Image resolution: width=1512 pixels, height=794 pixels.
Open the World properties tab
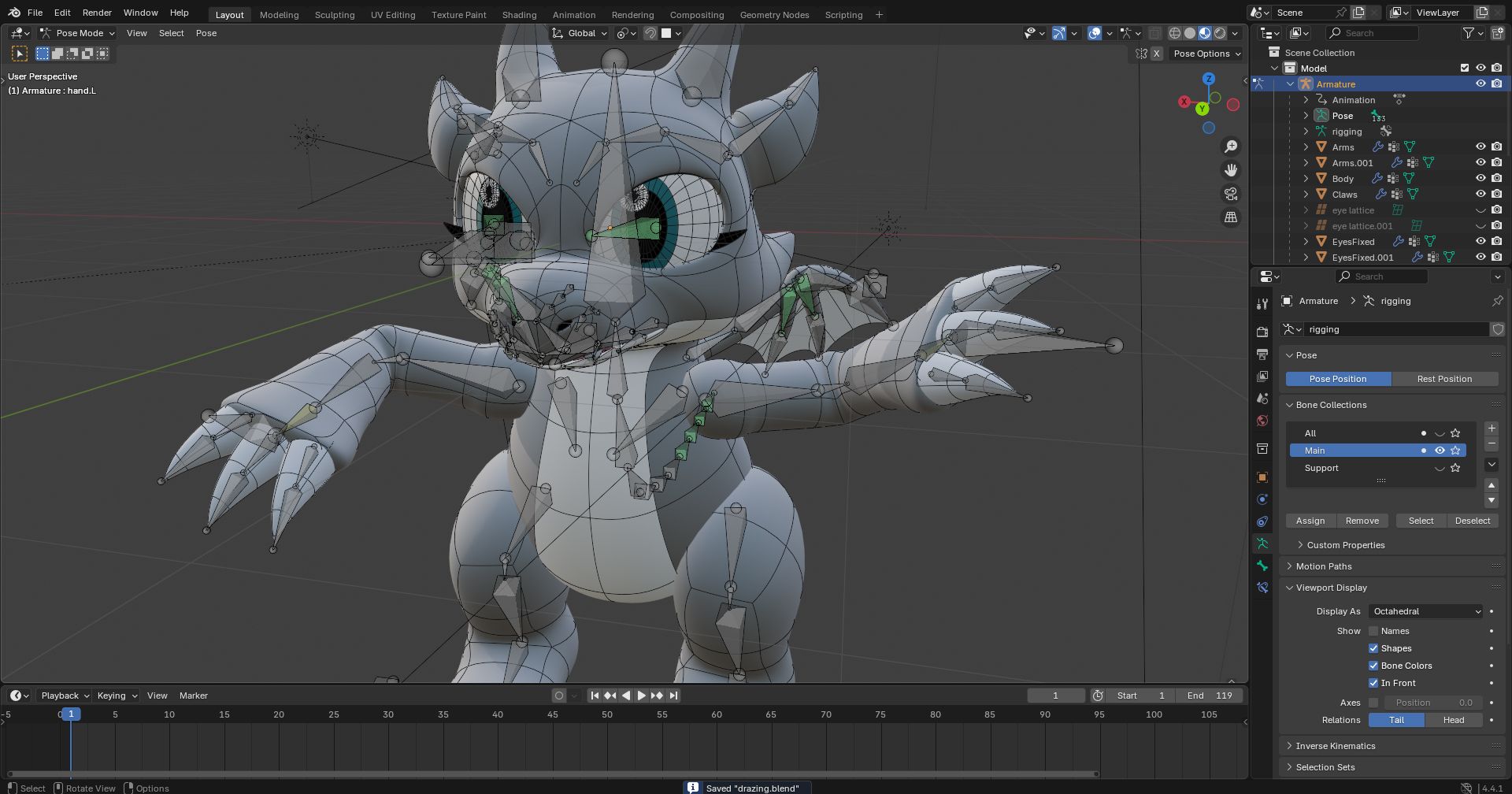coord(1262,421)
